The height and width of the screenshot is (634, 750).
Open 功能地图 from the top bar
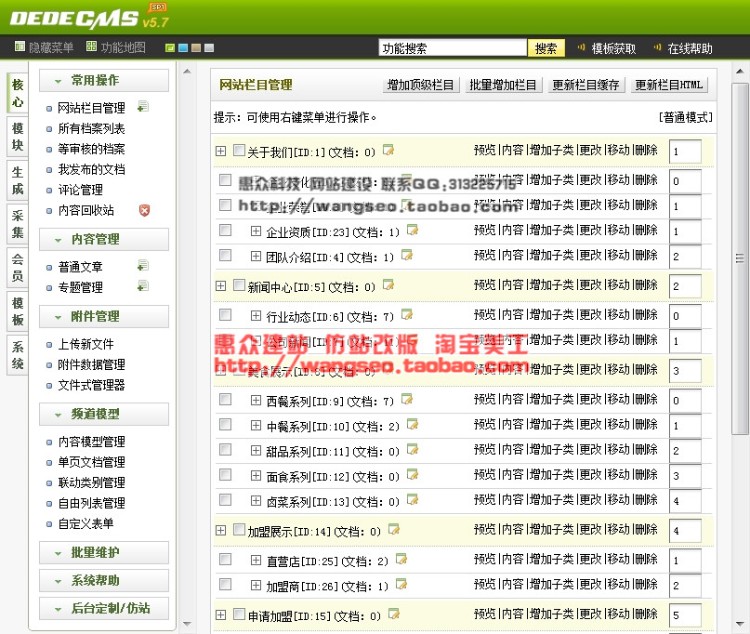coord(116,47)
